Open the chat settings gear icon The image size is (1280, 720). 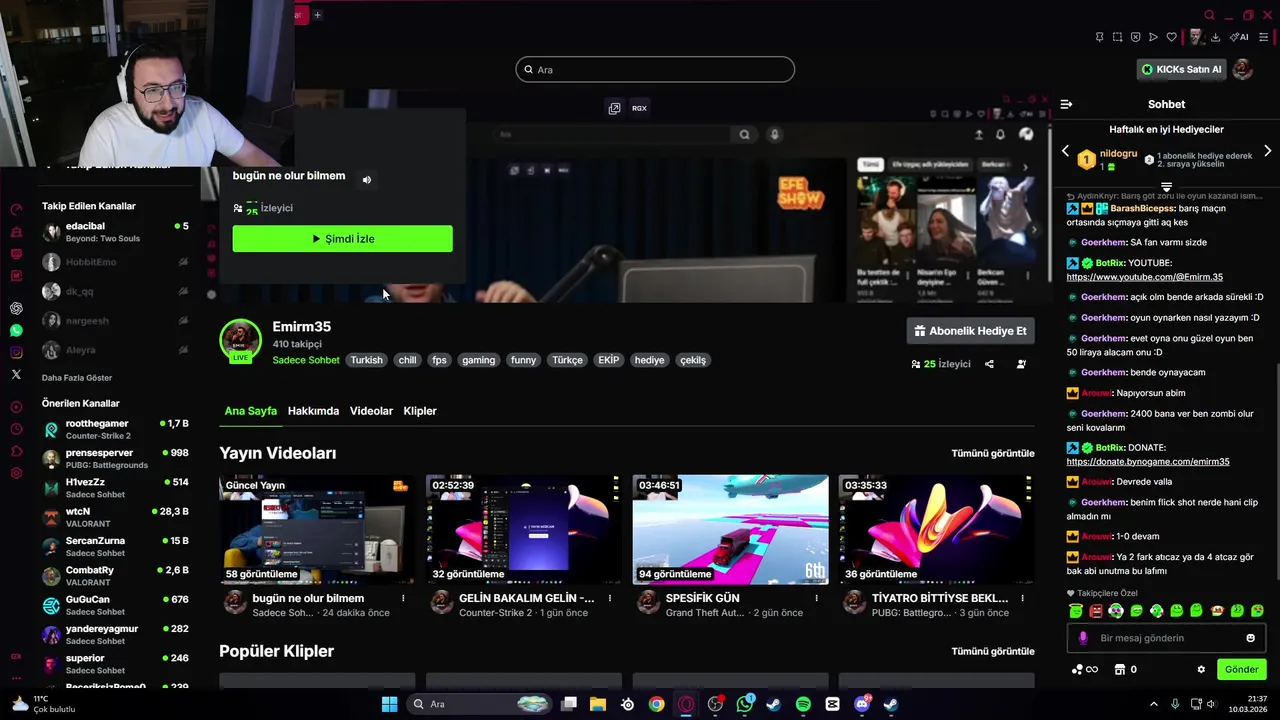tap(1201, 669)
